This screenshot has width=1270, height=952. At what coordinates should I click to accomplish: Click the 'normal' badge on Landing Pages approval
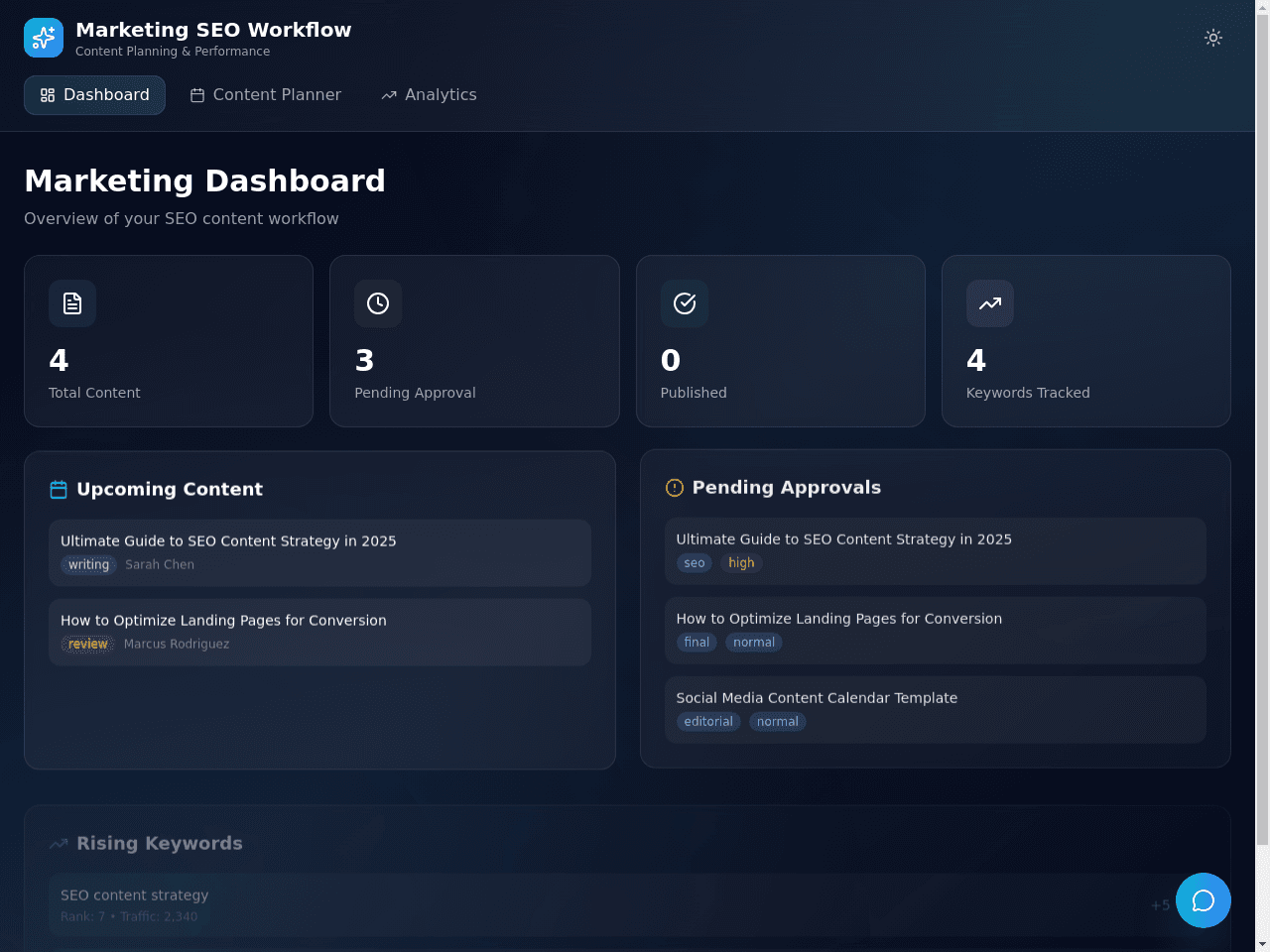[754, 643]
